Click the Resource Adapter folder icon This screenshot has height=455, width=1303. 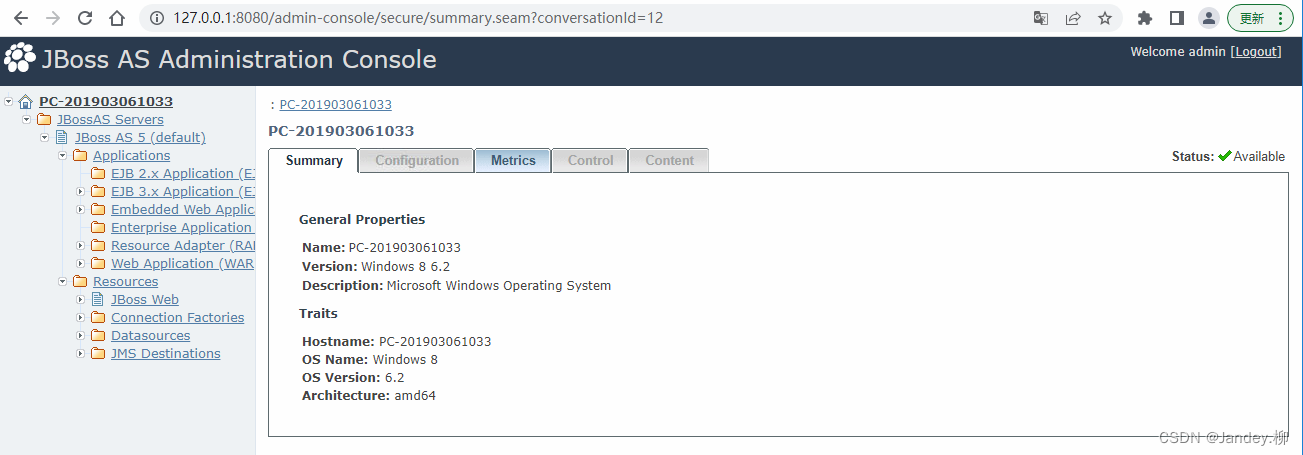pyautogui.click(x=98, y=246)
